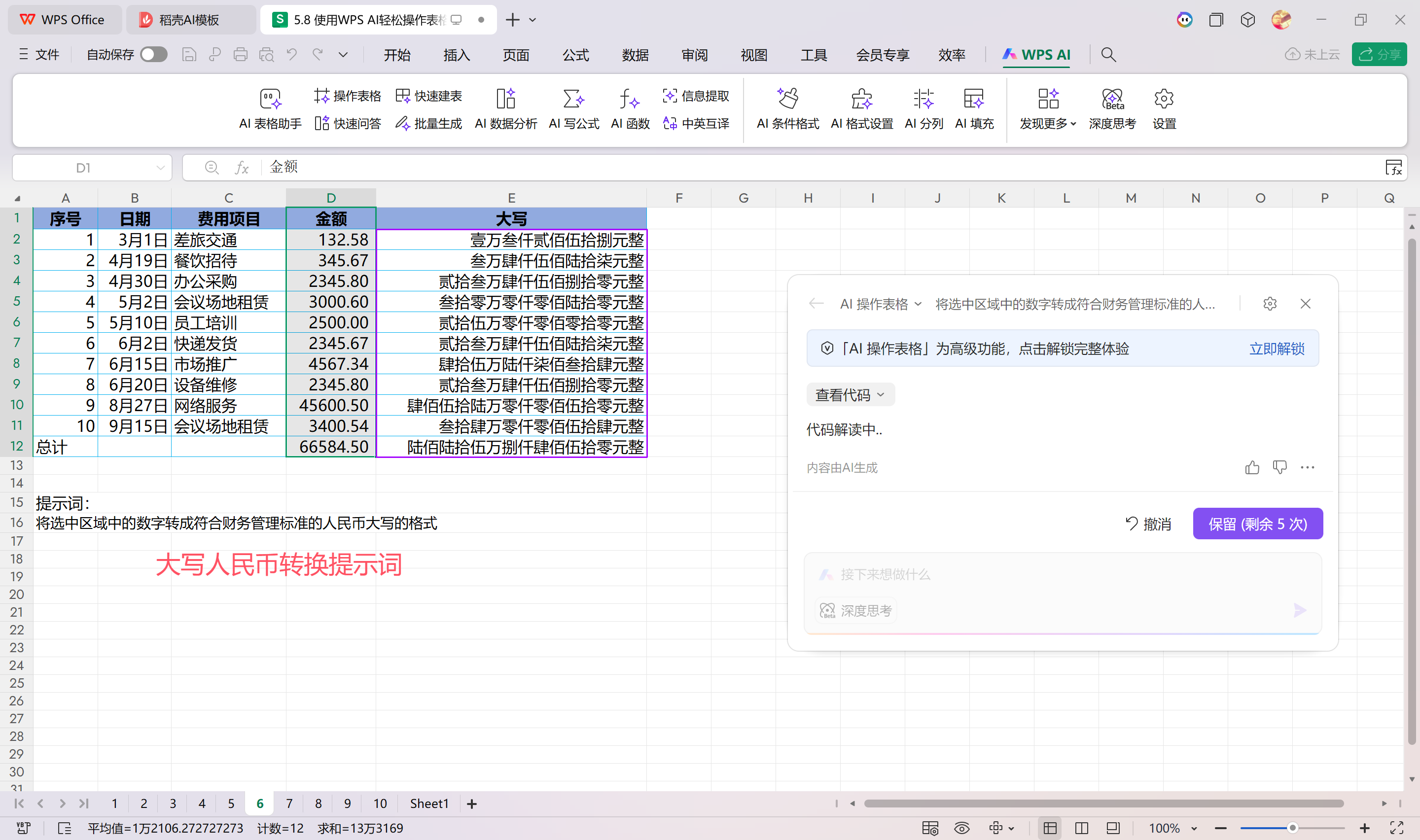Select the AI 填充 tool
This screenshot has width=1420, height=840.
coord(974,108)
